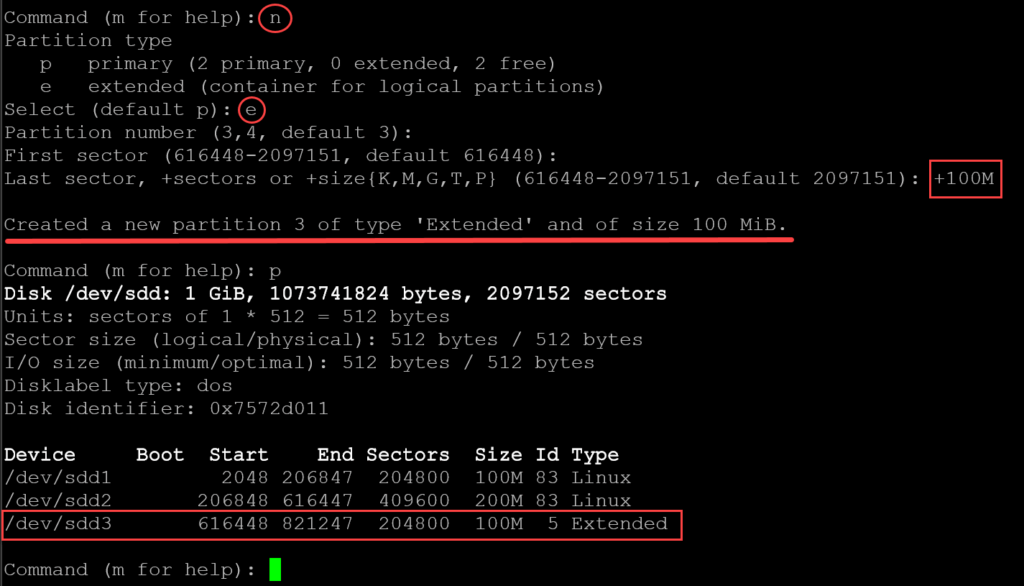Click the 'Device' column header
Viewport: 1024px width, 586px height.
click(40, 454)
